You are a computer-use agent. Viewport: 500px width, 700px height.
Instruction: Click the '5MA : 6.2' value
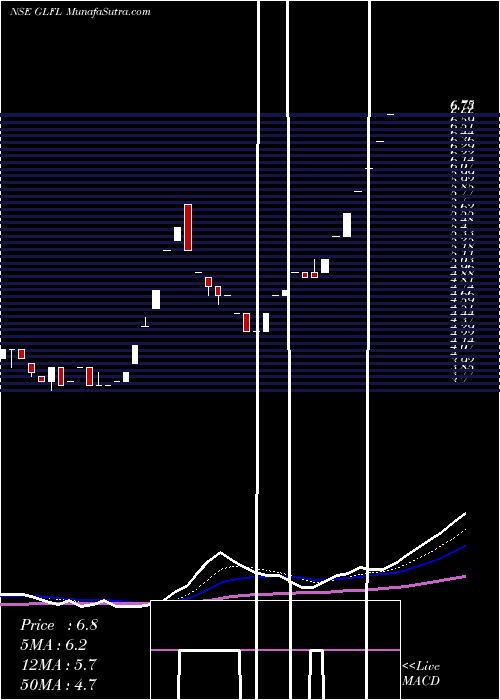pyautogui.click(x=54, y=645)
